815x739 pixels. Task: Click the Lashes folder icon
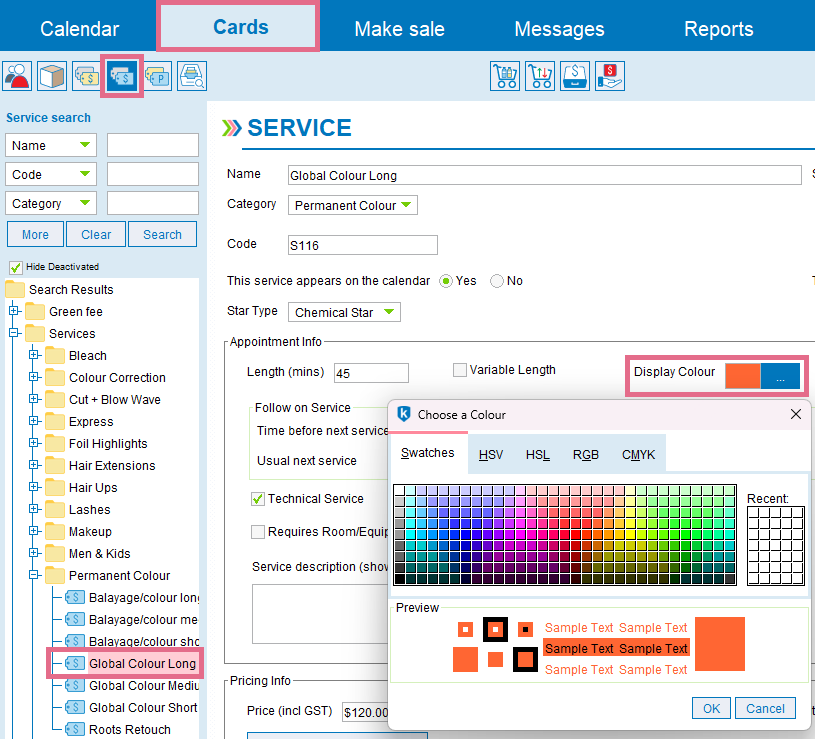55,509
